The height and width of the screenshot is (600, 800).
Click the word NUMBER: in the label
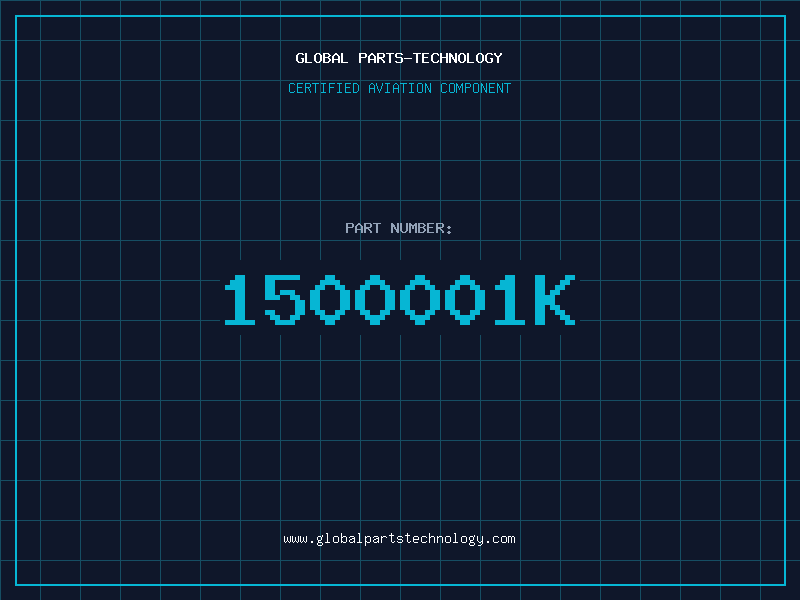(421, 228)
